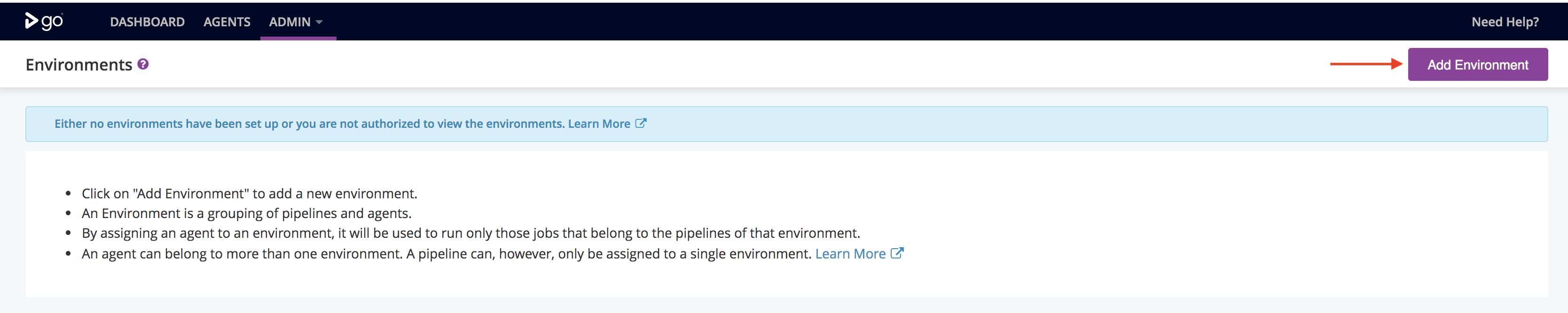Viewport: 1568px width, 313px height.
Task: Open the Need Help? link
Action: tap(1505, 22)
